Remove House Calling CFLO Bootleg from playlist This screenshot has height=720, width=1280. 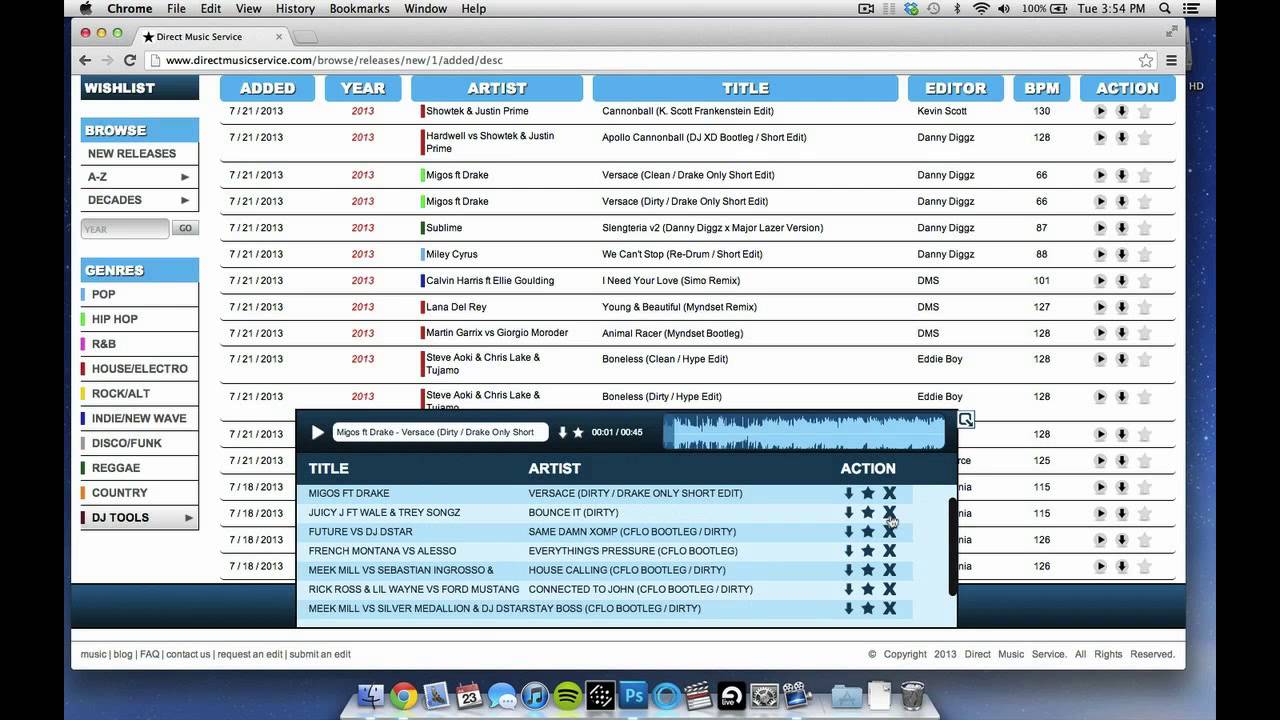[889, 570]
